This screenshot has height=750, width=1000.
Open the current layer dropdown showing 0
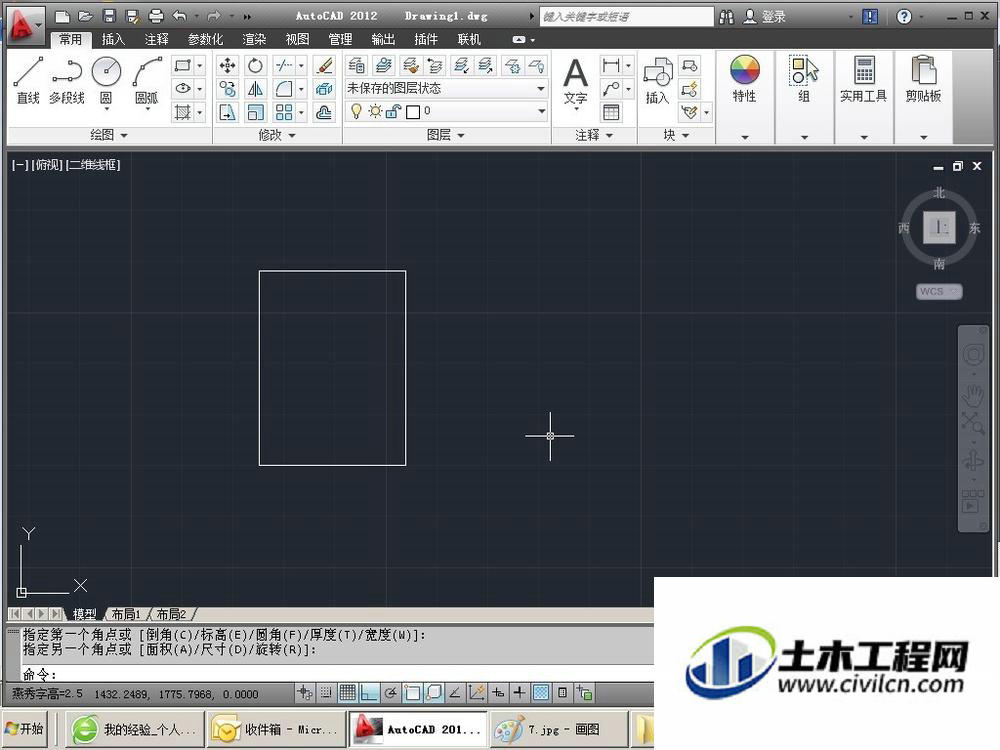click(446, 112)
